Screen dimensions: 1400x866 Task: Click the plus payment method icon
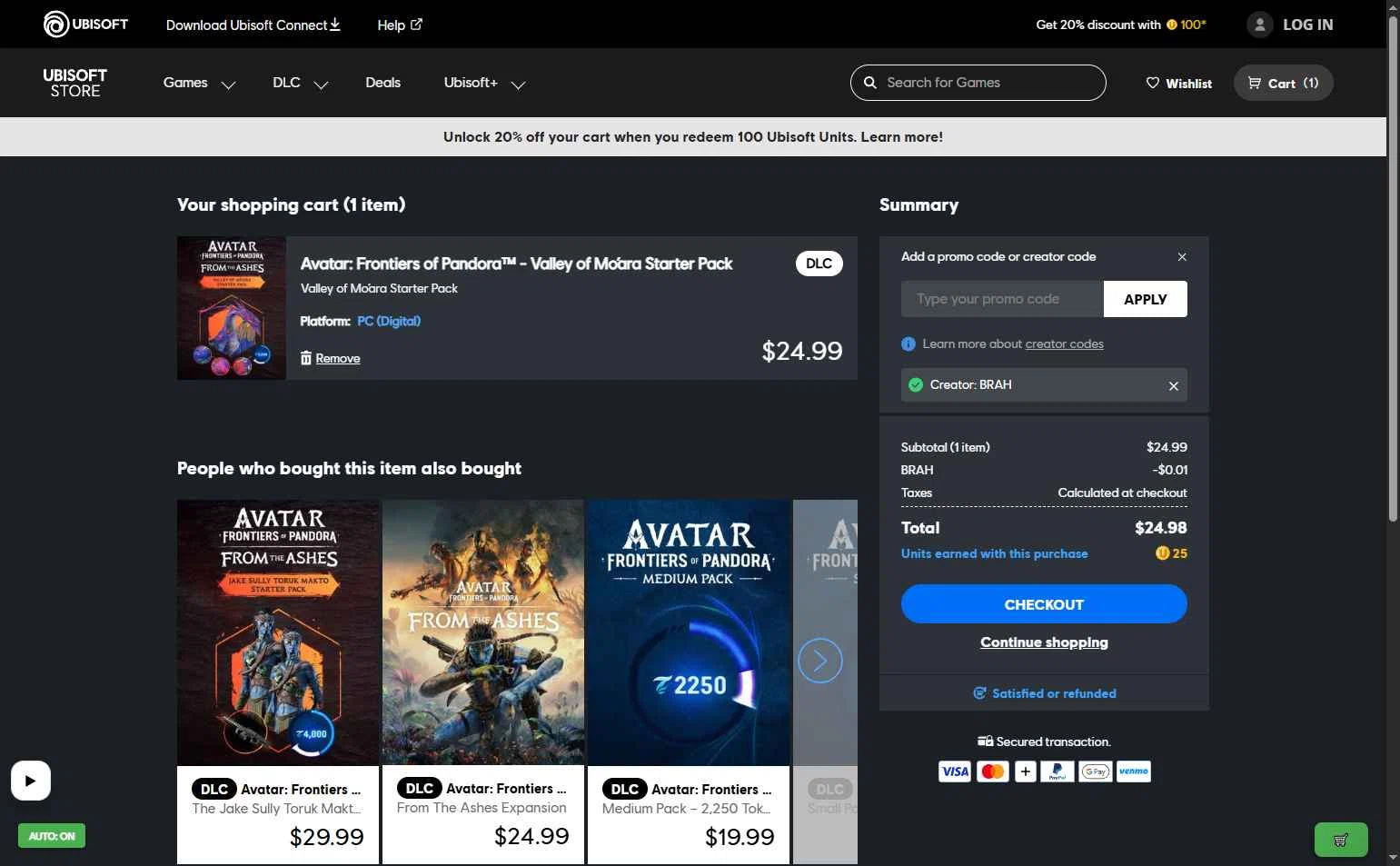coord(1025,771)
